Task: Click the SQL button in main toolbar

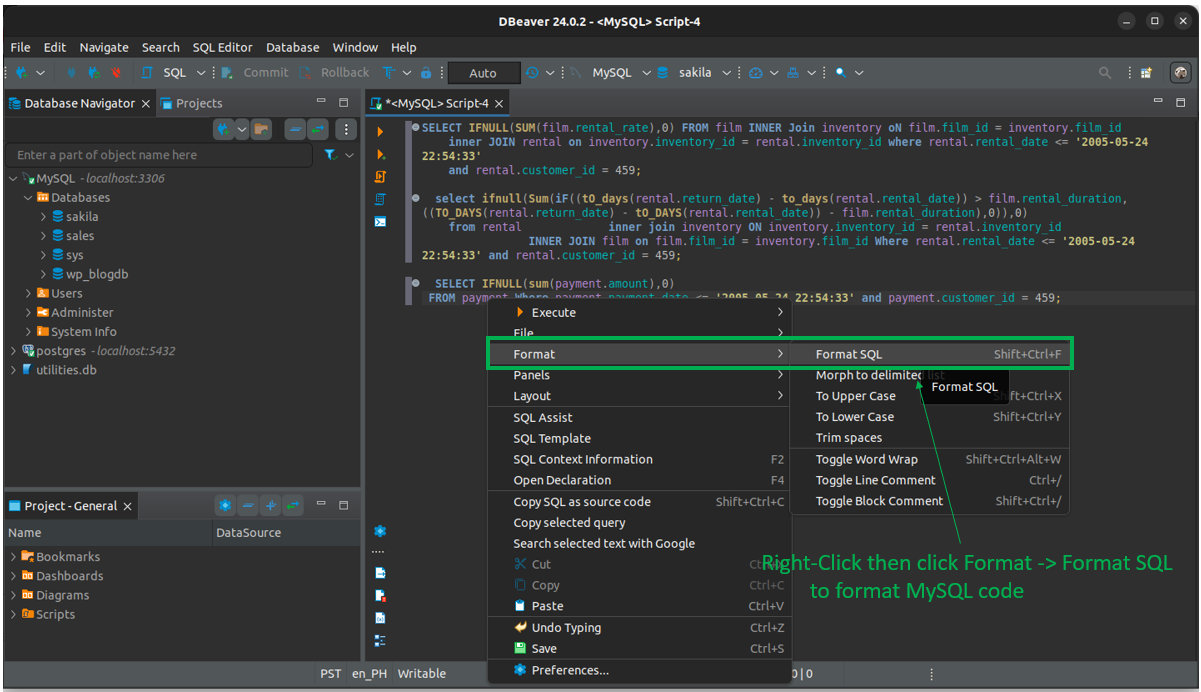Action: 174,73
